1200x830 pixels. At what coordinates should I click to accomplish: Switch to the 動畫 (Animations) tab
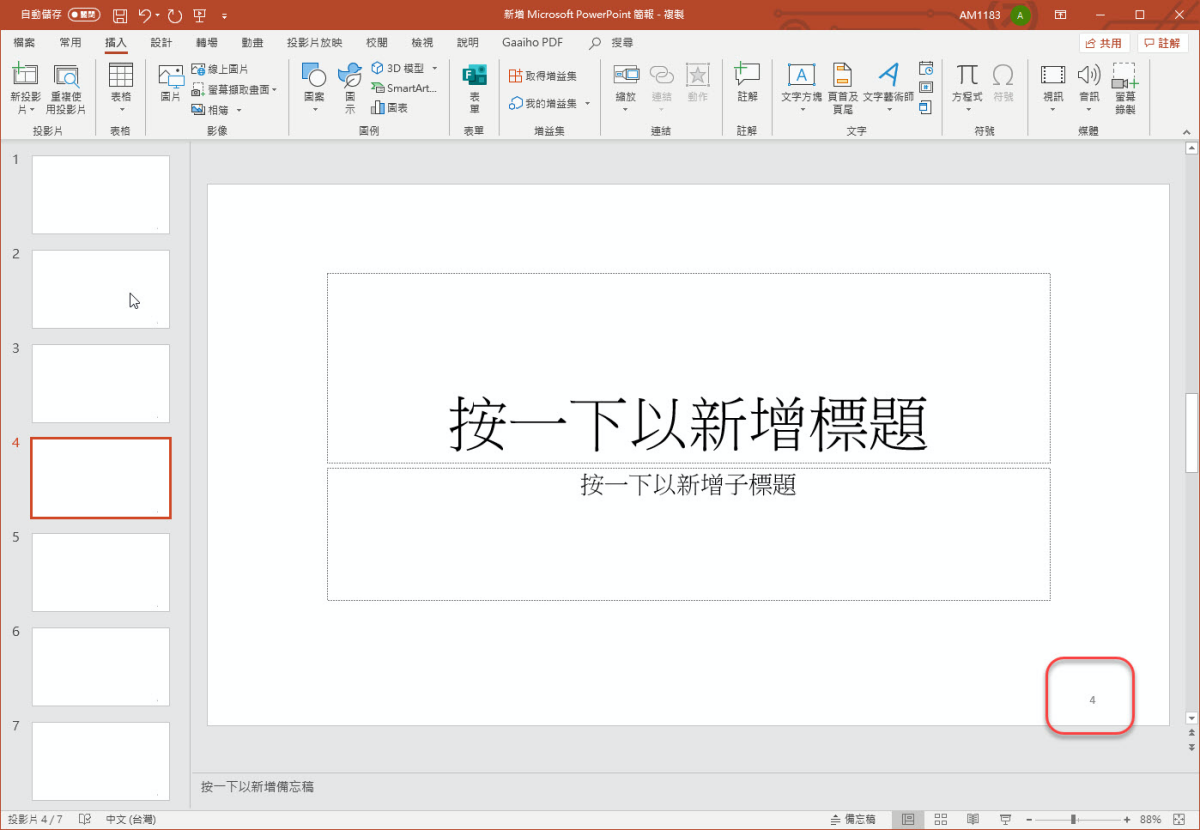pyautogui.click(x=252, y=43)
